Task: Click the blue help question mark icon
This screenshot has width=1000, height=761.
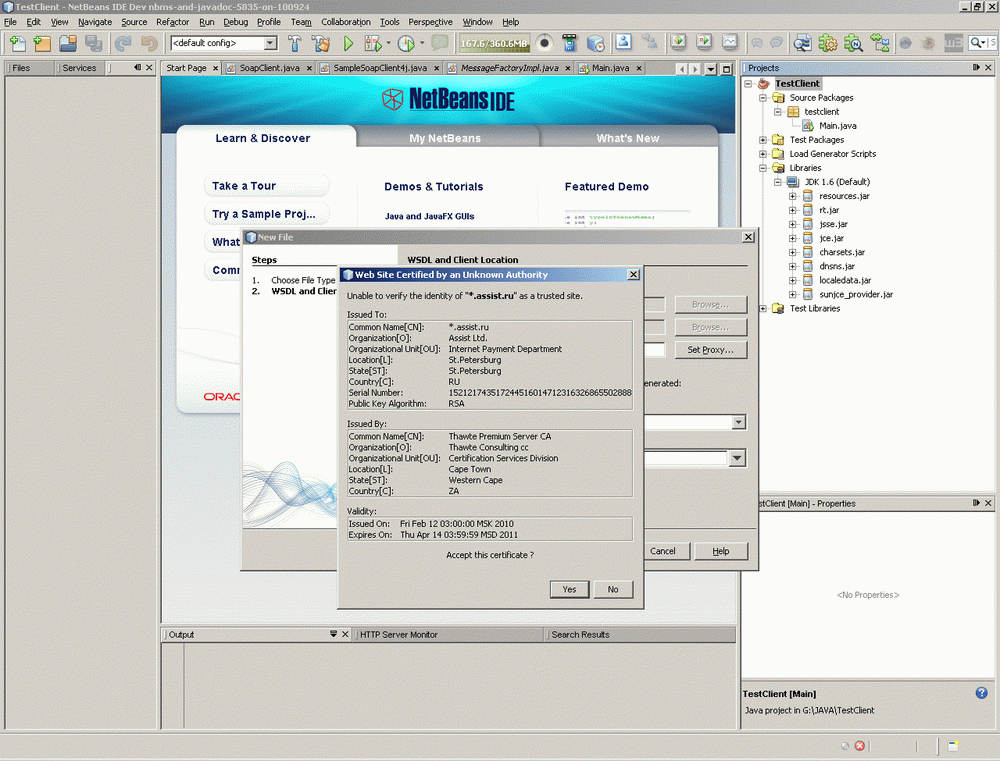Action: (982, 693)
